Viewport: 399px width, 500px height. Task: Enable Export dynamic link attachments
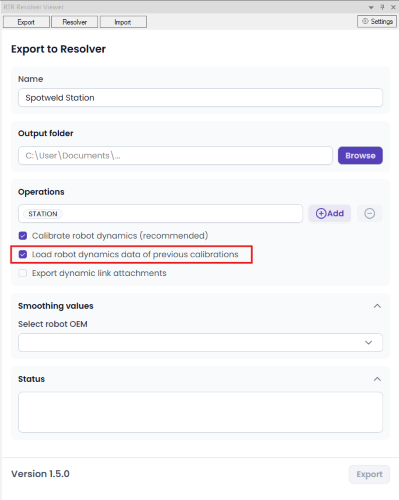coord(23,273)
